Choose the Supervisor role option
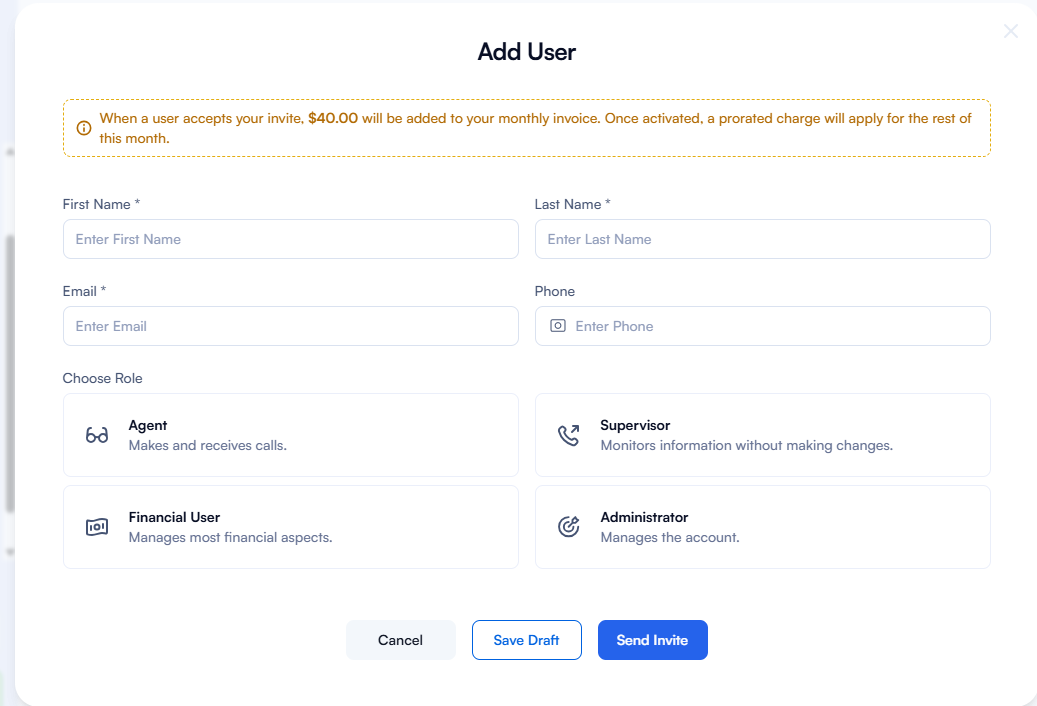 tap(762, 435)
